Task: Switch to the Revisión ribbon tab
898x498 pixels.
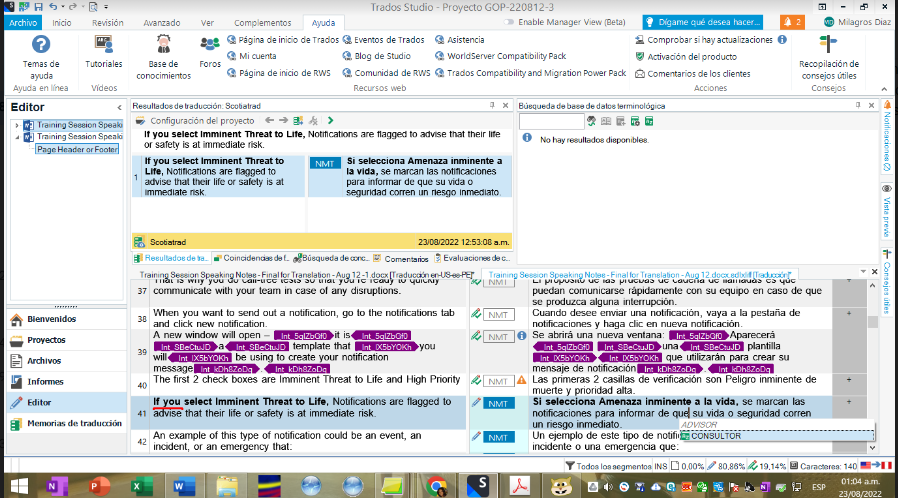Action: click(108, 22)
